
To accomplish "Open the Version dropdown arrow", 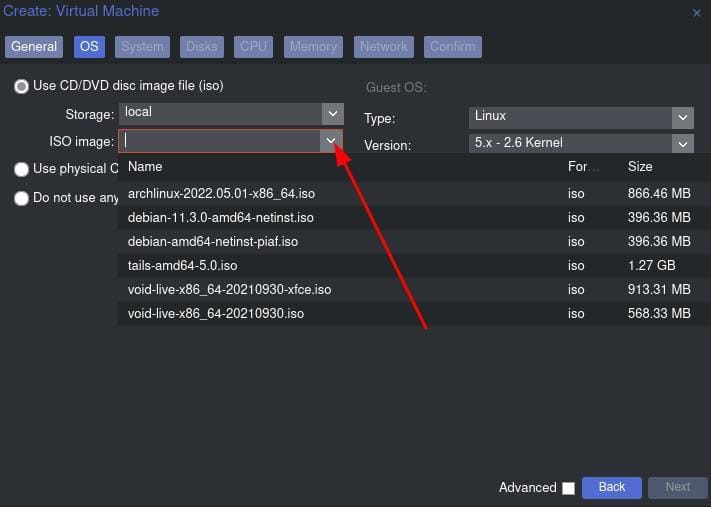I will pos(683,145).
